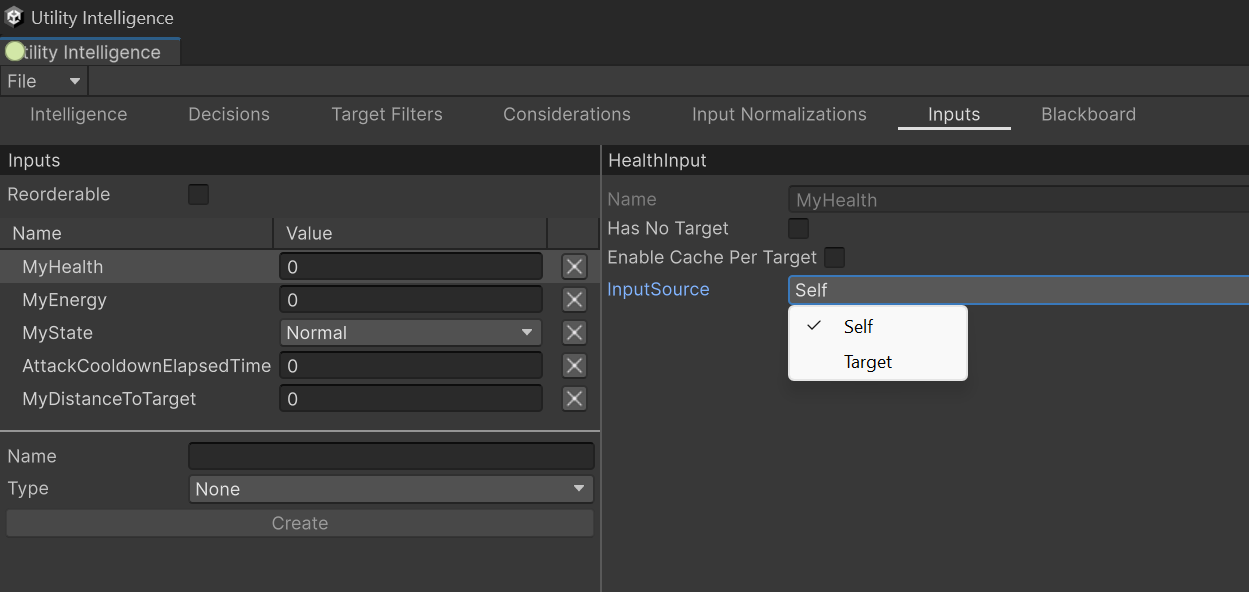Click the HealthInput panel header

click(x=926, y=160)
